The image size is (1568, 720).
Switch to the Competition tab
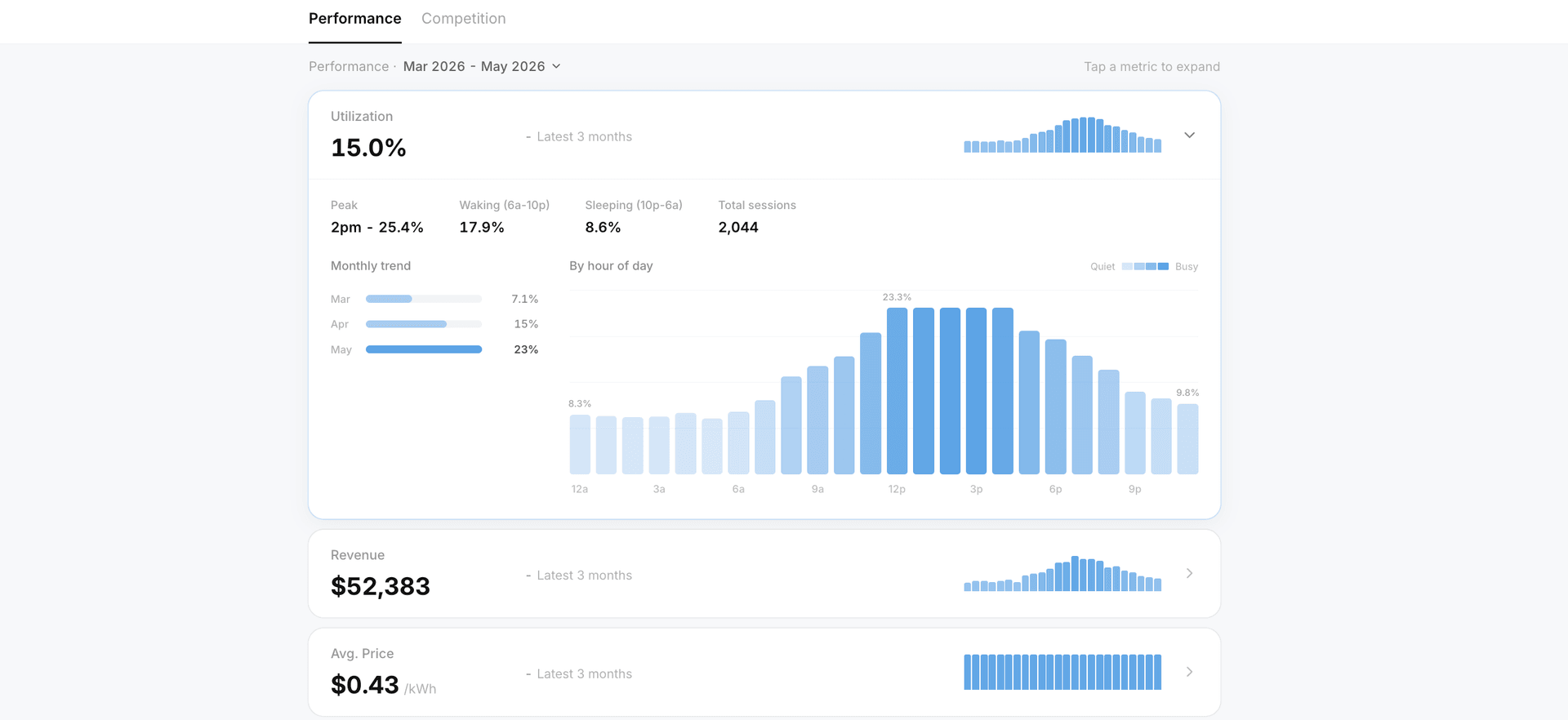463,19
